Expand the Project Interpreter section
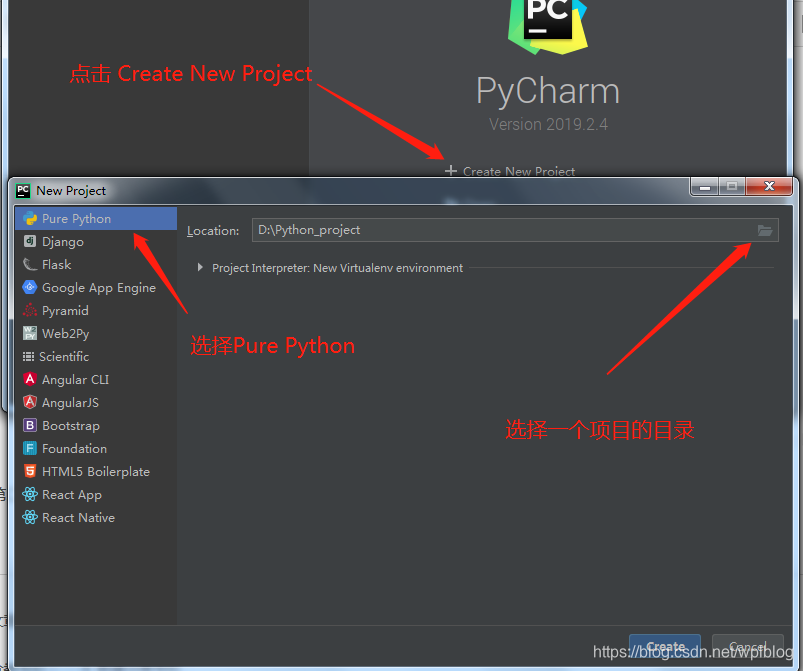 coord(200,267)
